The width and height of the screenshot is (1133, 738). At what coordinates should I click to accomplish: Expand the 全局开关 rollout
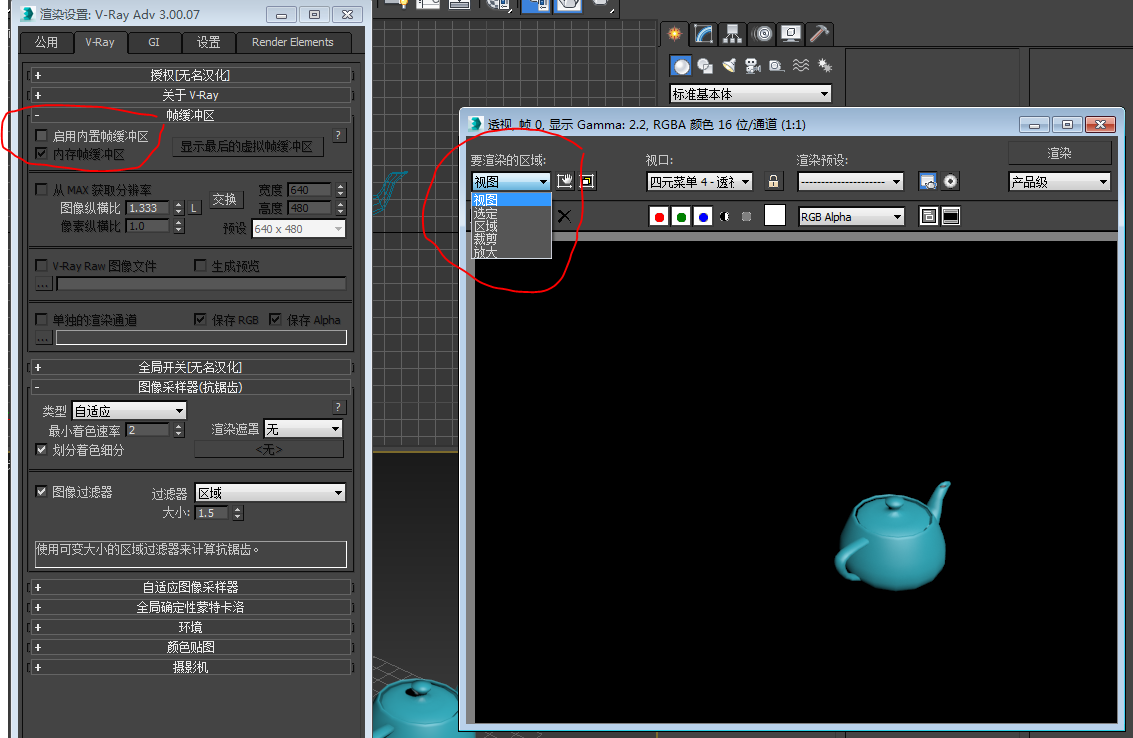[x=190, y=367]
